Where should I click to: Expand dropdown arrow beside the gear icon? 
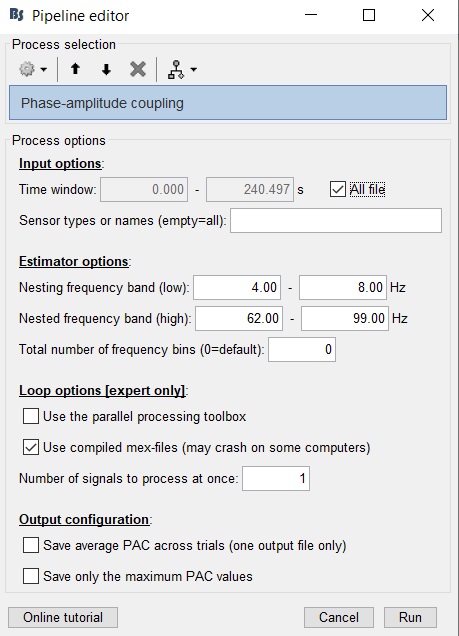(43, 69)
